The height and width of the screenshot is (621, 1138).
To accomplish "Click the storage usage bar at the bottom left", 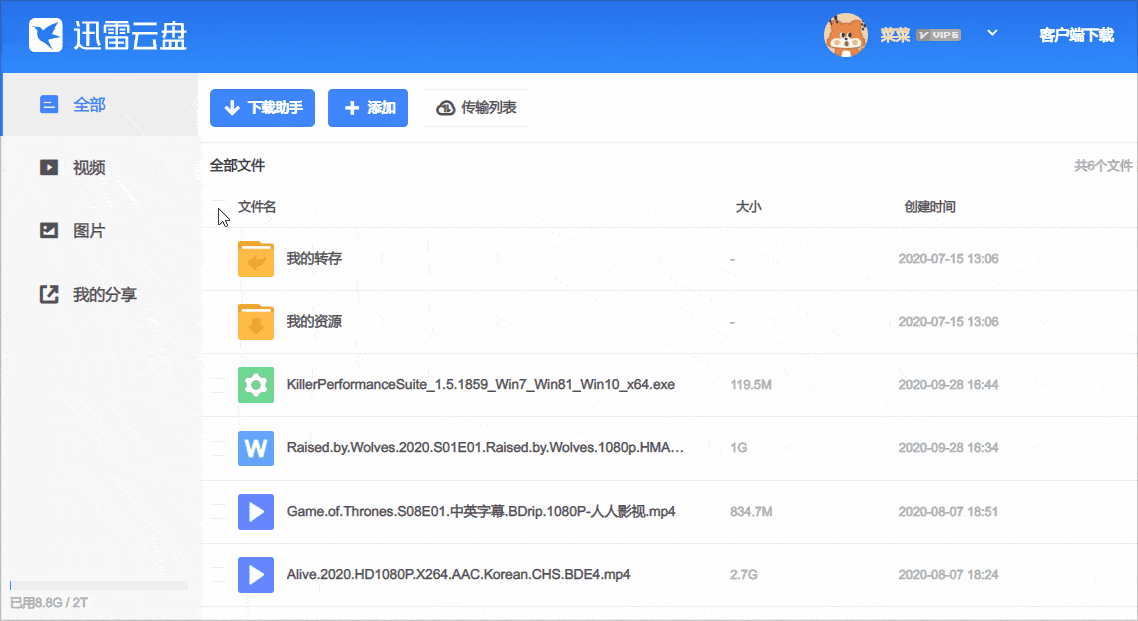I will [x=98, y=585].
